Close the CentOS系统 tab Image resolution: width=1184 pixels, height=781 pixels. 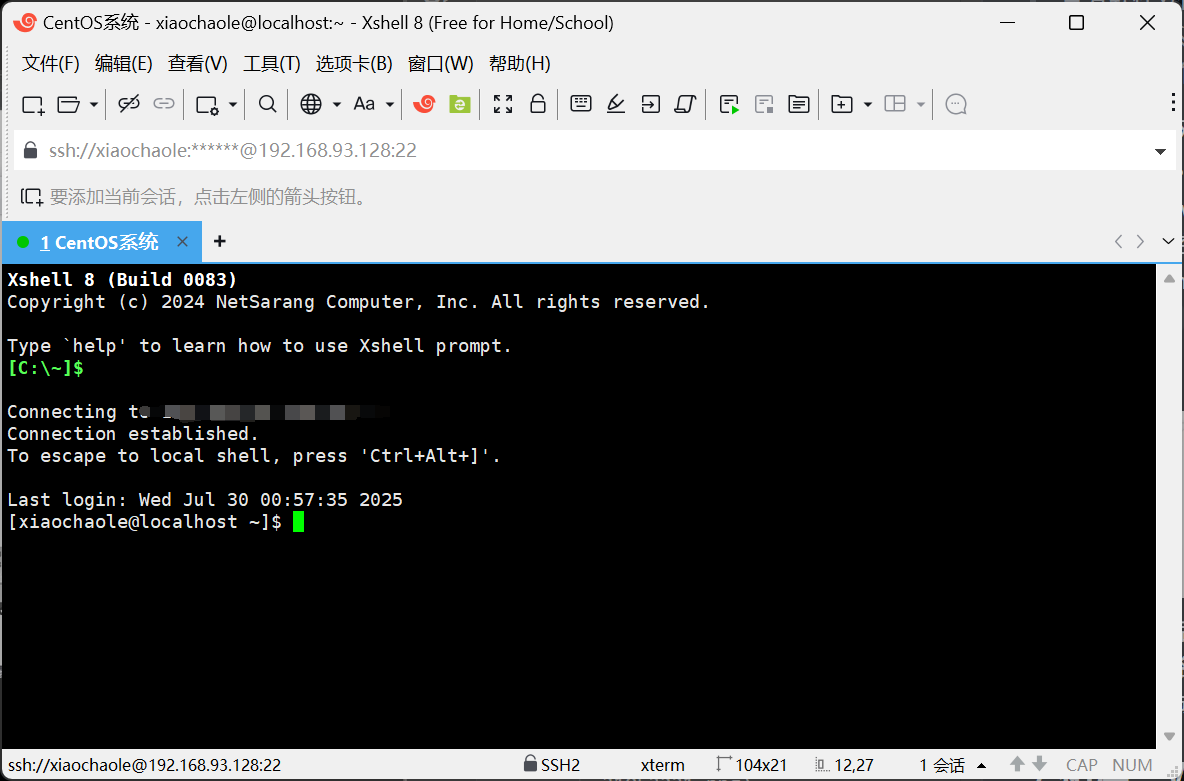click(x=183, y=242)
